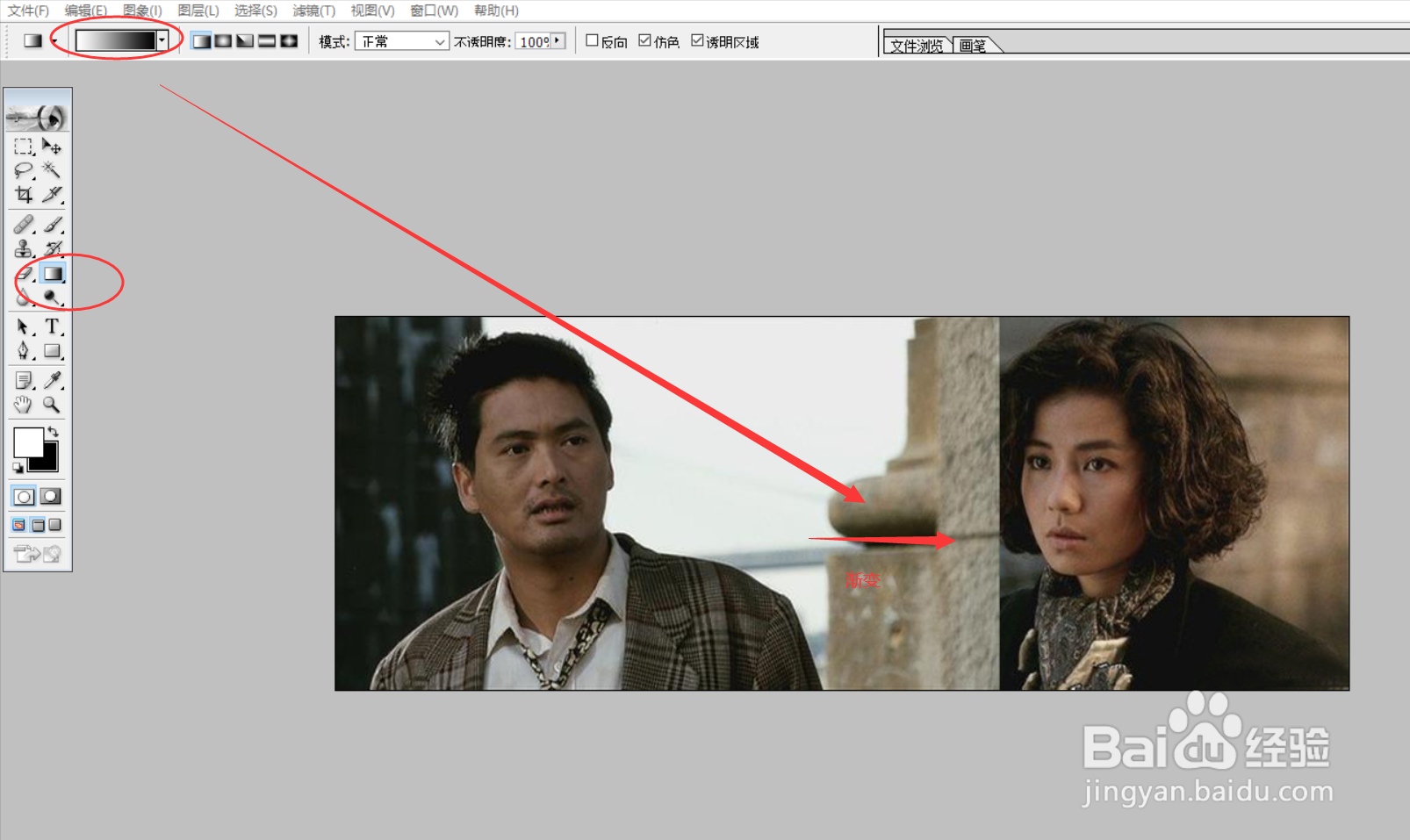Select the Rectangle shape tool
The image size is (1410, 840).
tap(52, 351)
